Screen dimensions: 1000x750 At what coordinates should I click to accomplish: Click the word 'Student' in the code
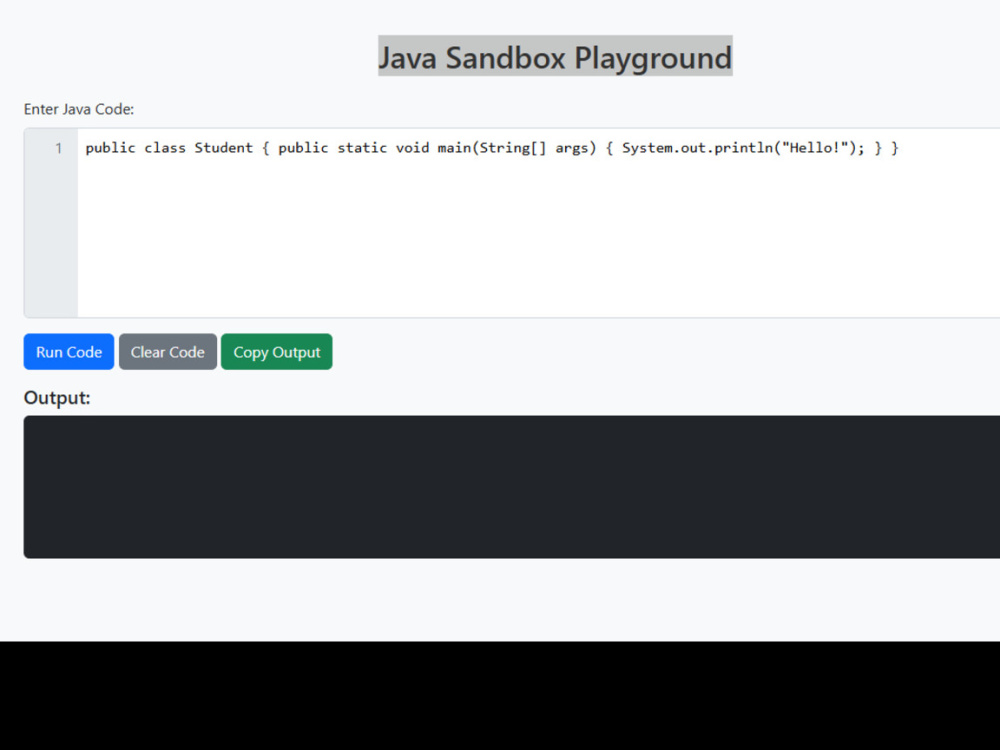223,148
